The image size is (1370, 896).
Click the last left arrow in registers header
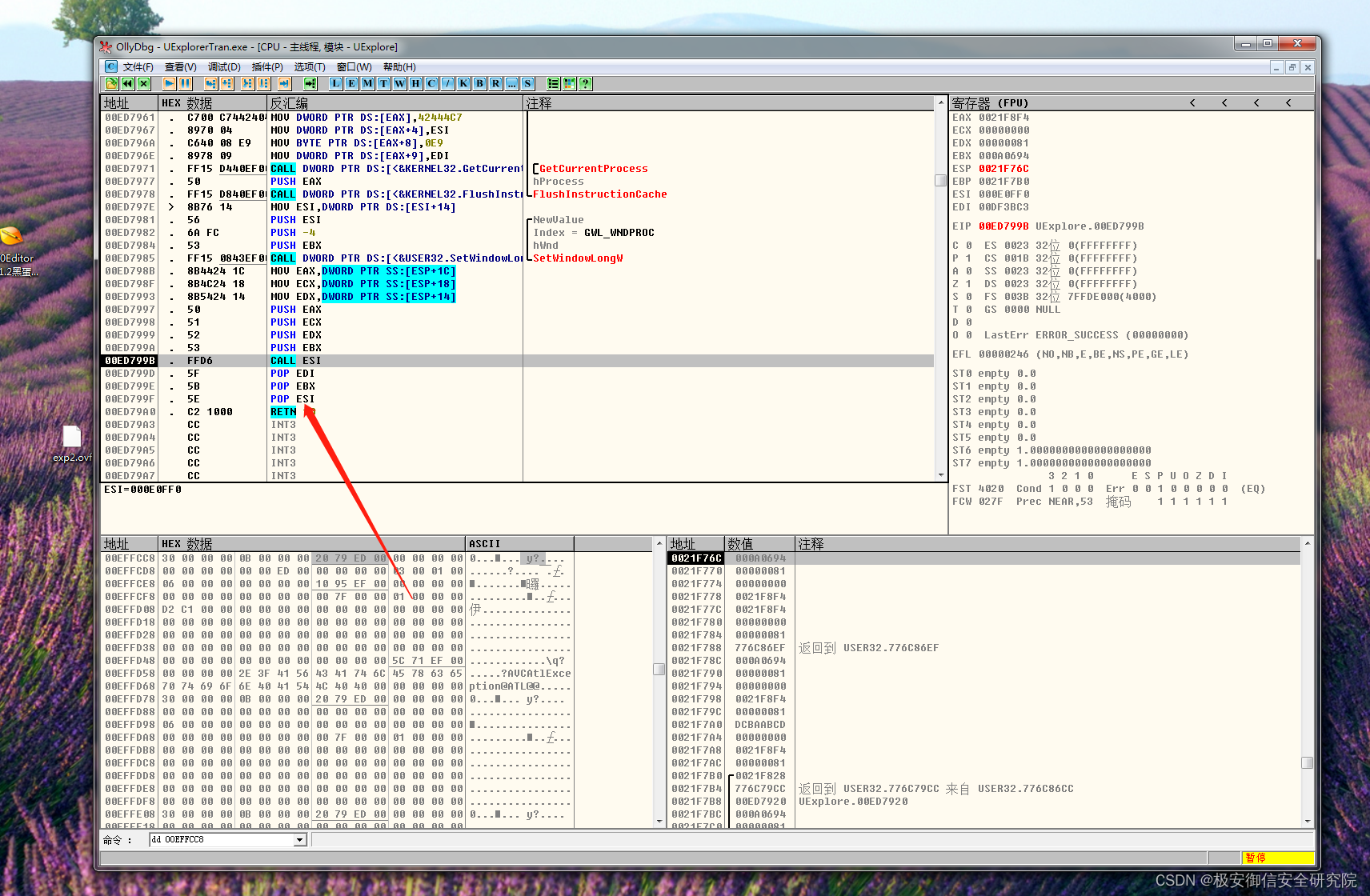[1288, 103]
